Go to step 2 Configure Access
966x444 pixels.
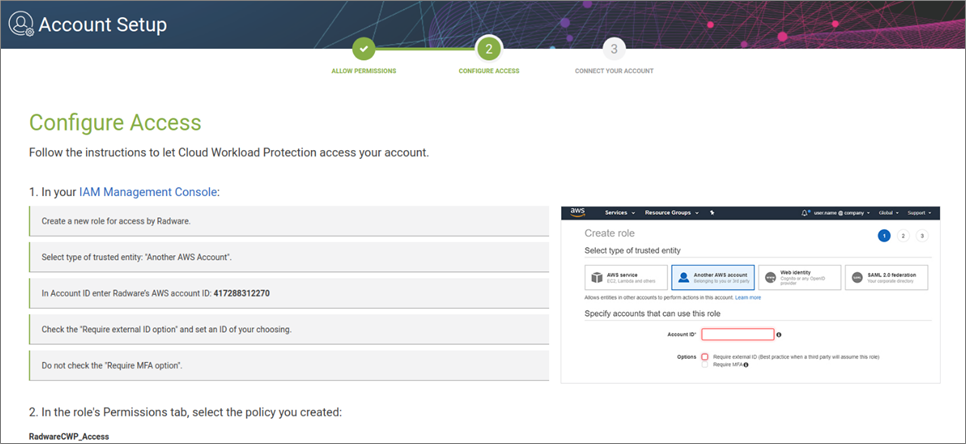[489, 49]
